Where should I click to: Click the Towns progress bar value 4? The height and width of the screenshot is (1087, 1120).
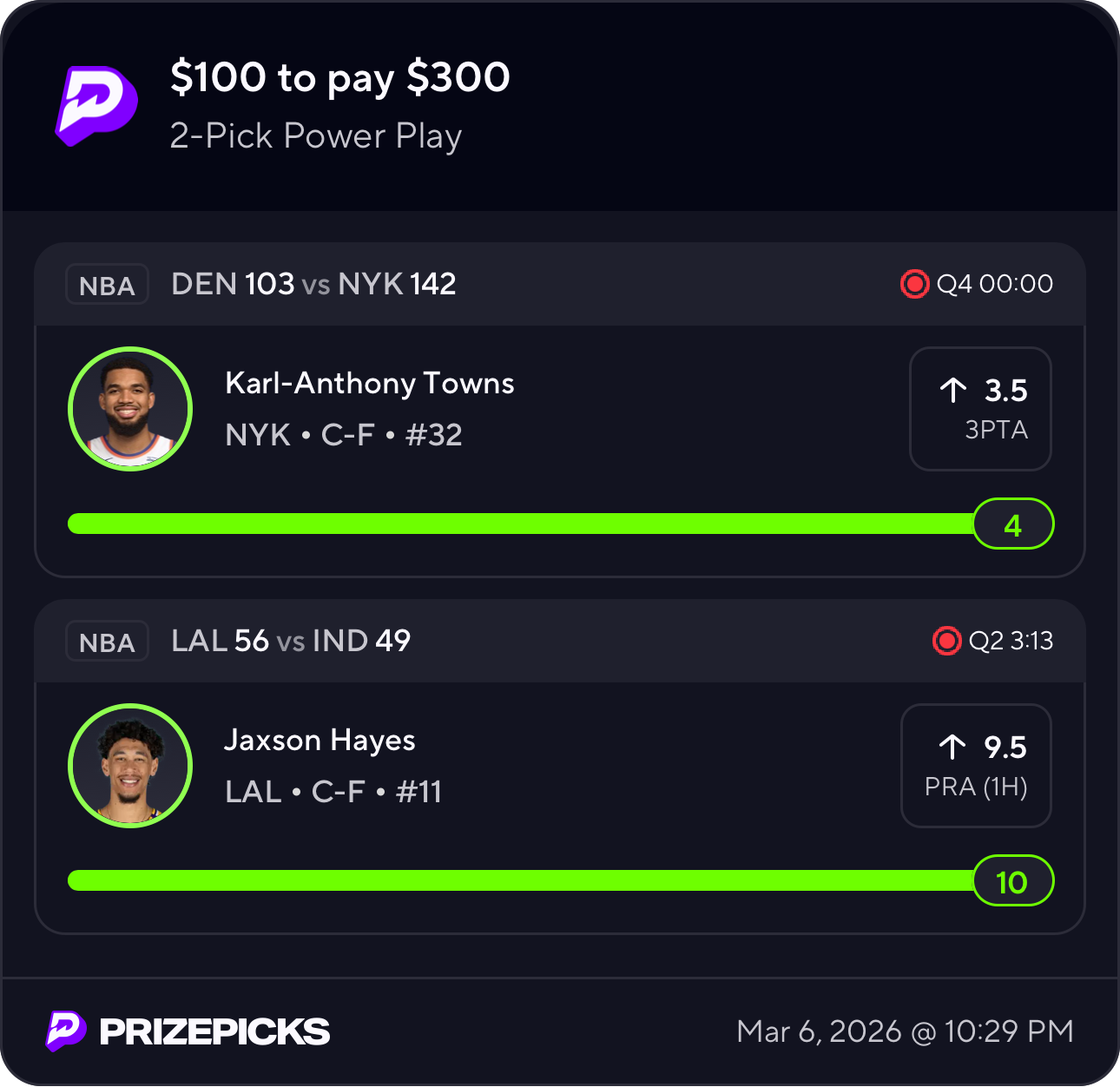[1012, 524]
